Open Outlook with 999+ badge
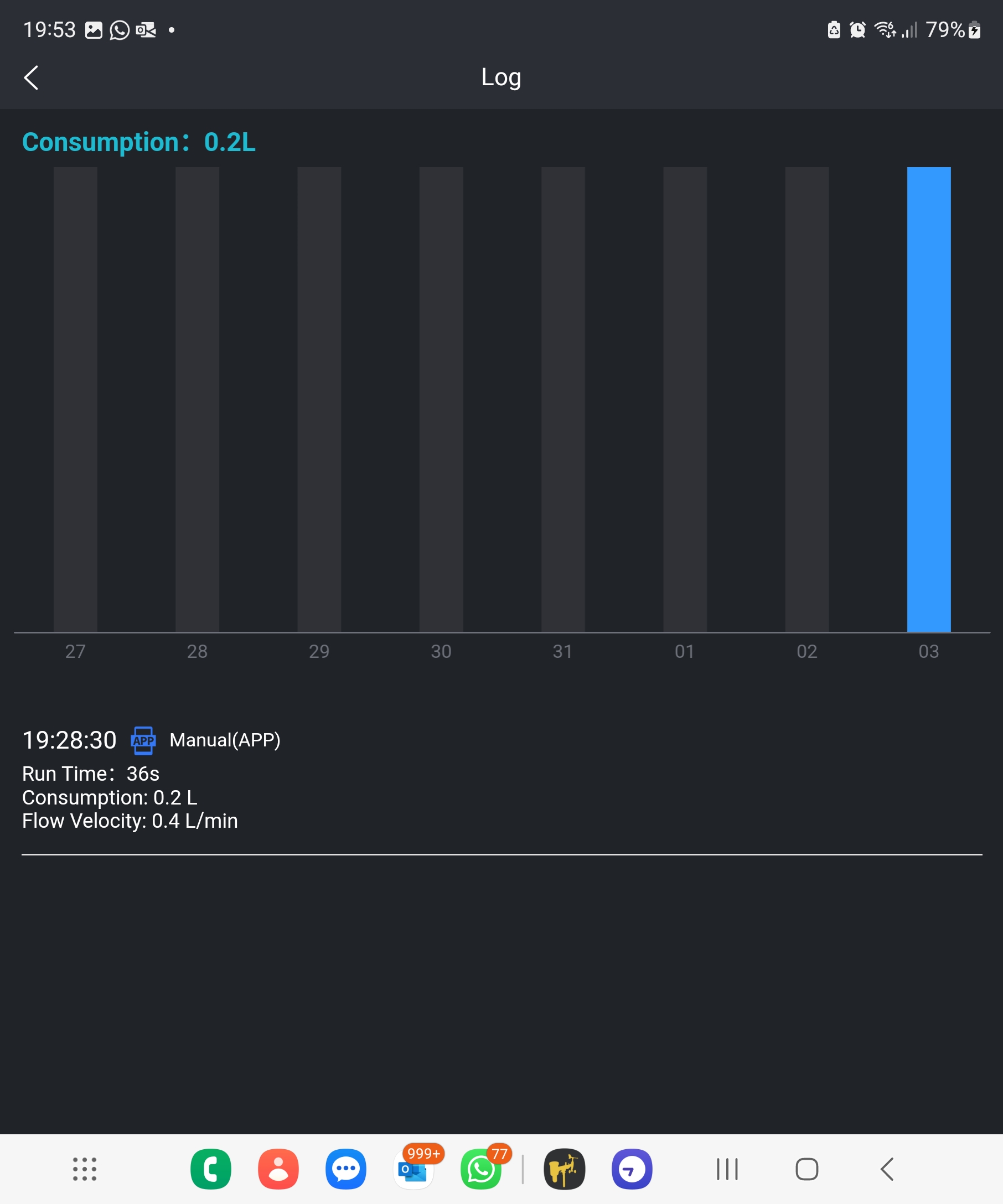1003x1204 pixels. [413, 1170]
